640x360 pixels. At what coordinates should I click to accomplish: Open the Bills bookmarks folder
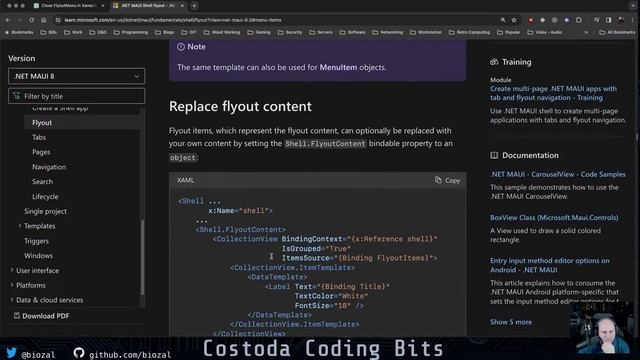click(49, 32)
